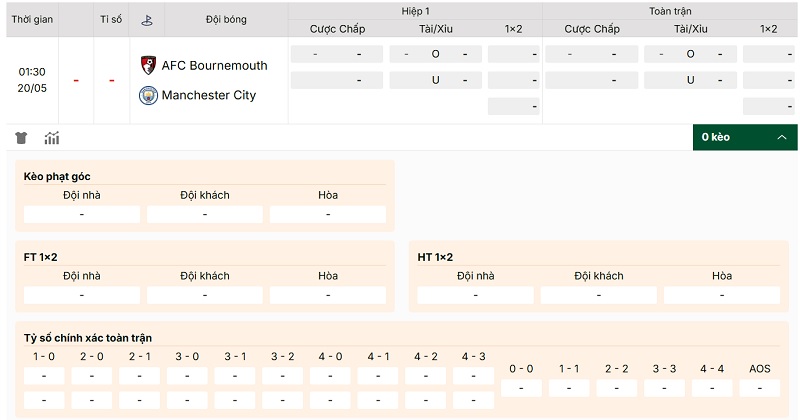Select Đội nhà odds under Kèo phạt góc
Viewport: 800px width, 420px height.
(82, 214)
